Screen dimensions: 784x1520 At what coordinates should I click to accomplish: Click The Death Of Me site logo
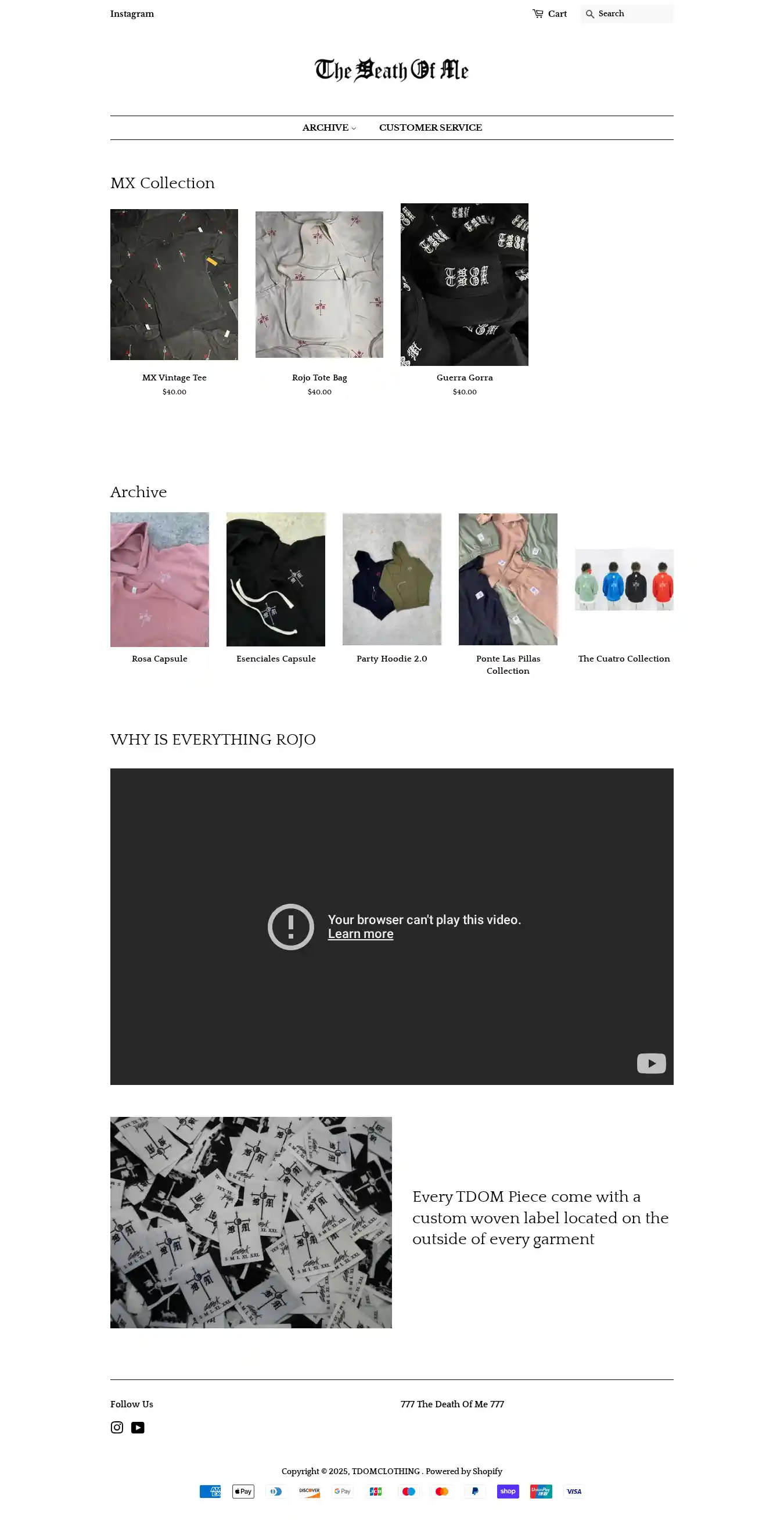click(x=391, y=70)
